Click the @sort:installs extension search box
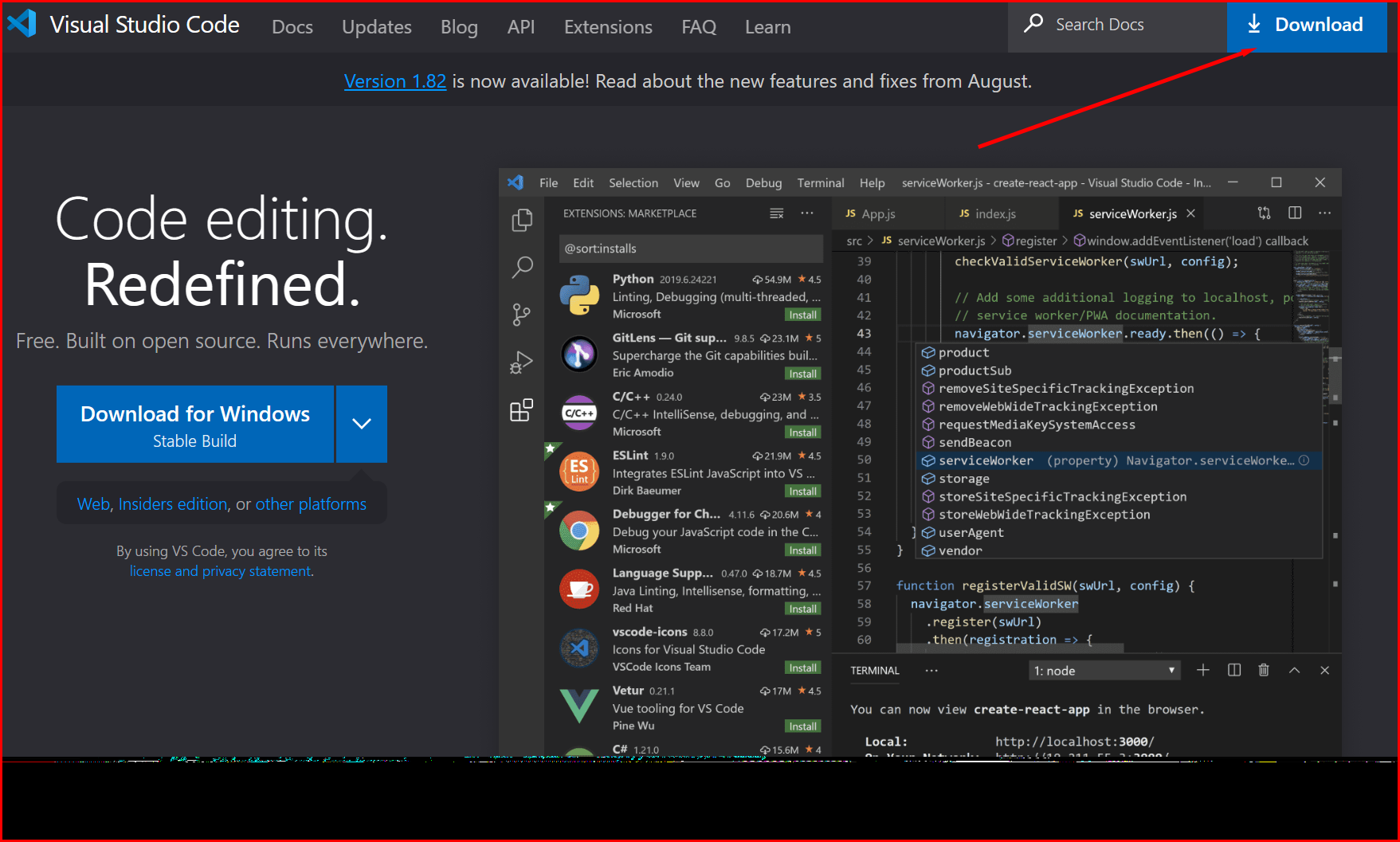Image resolution: width=1400 pixels, height=842 pixels. tap(691, 249)
